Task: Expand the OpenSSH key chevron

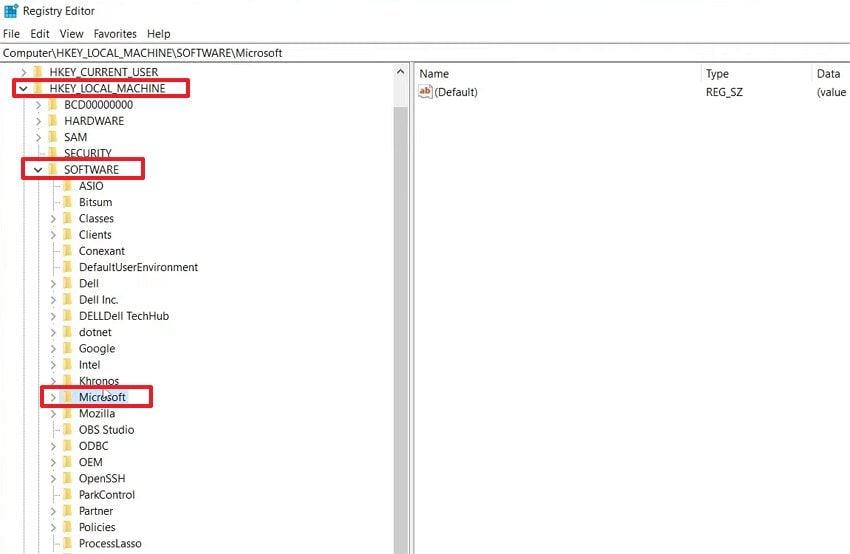Action: (x=53, y=479)
